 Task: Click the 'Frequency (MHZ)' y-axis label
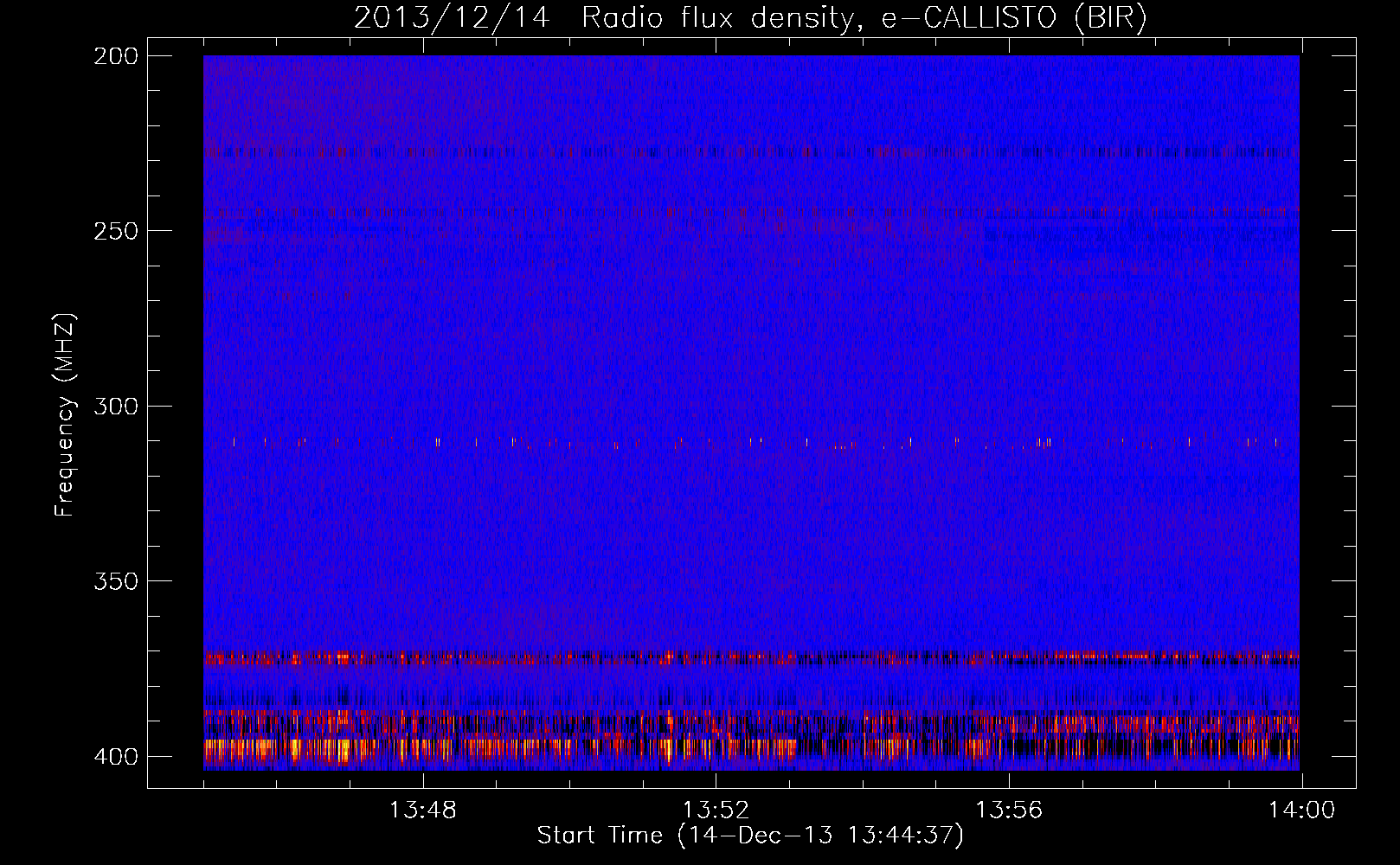pyautogui.click(x=65, y=414)
